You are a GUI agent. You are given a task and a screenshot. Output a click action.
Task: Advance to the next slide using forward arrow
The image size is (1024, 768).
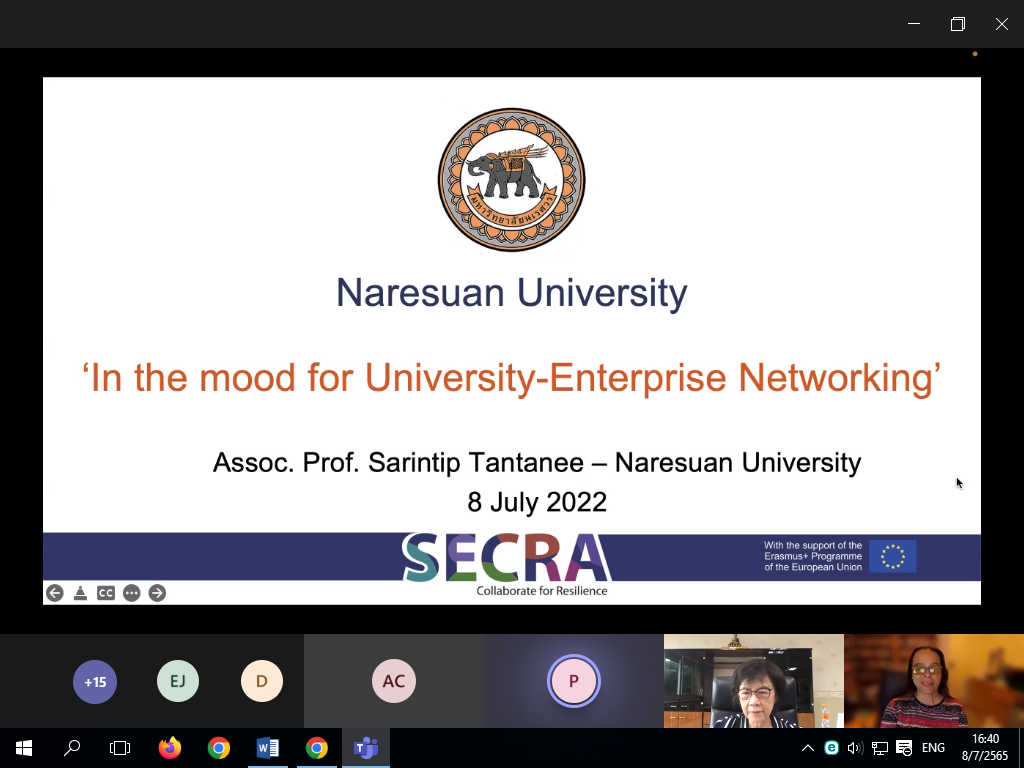pos(157,593)
